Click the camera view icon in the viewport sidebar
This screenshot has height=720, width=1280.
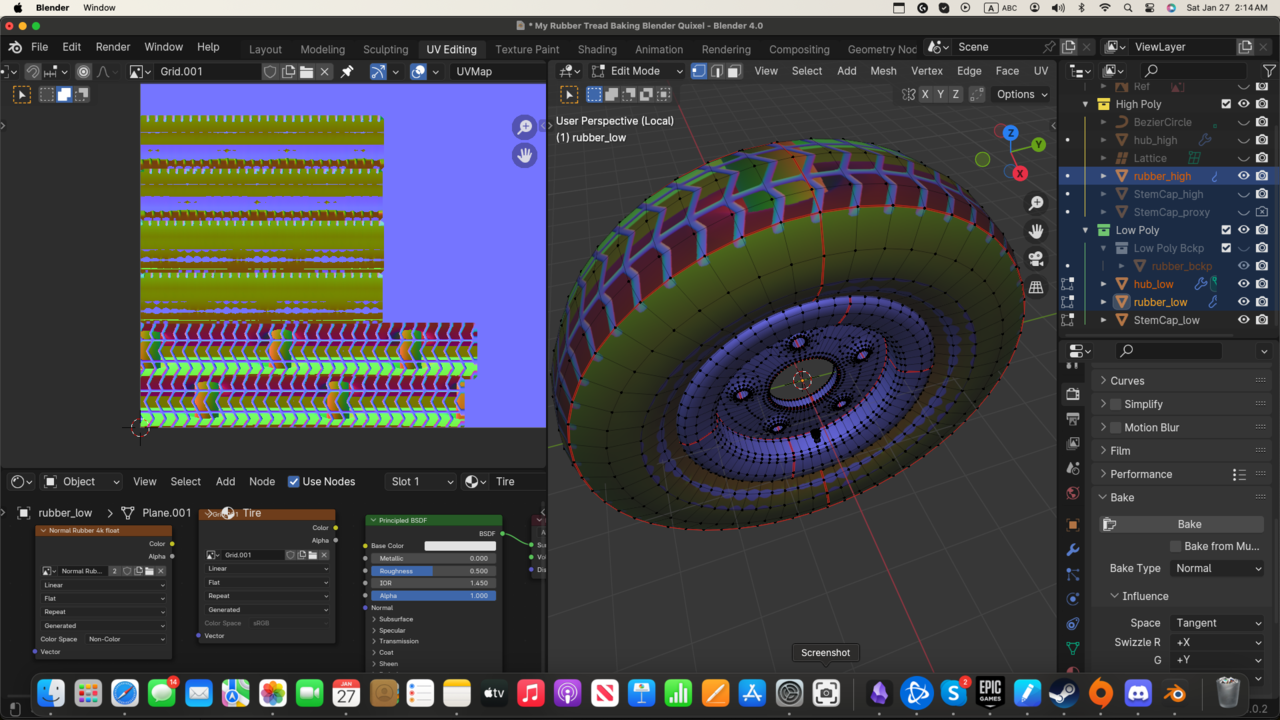coord(1036,259)
